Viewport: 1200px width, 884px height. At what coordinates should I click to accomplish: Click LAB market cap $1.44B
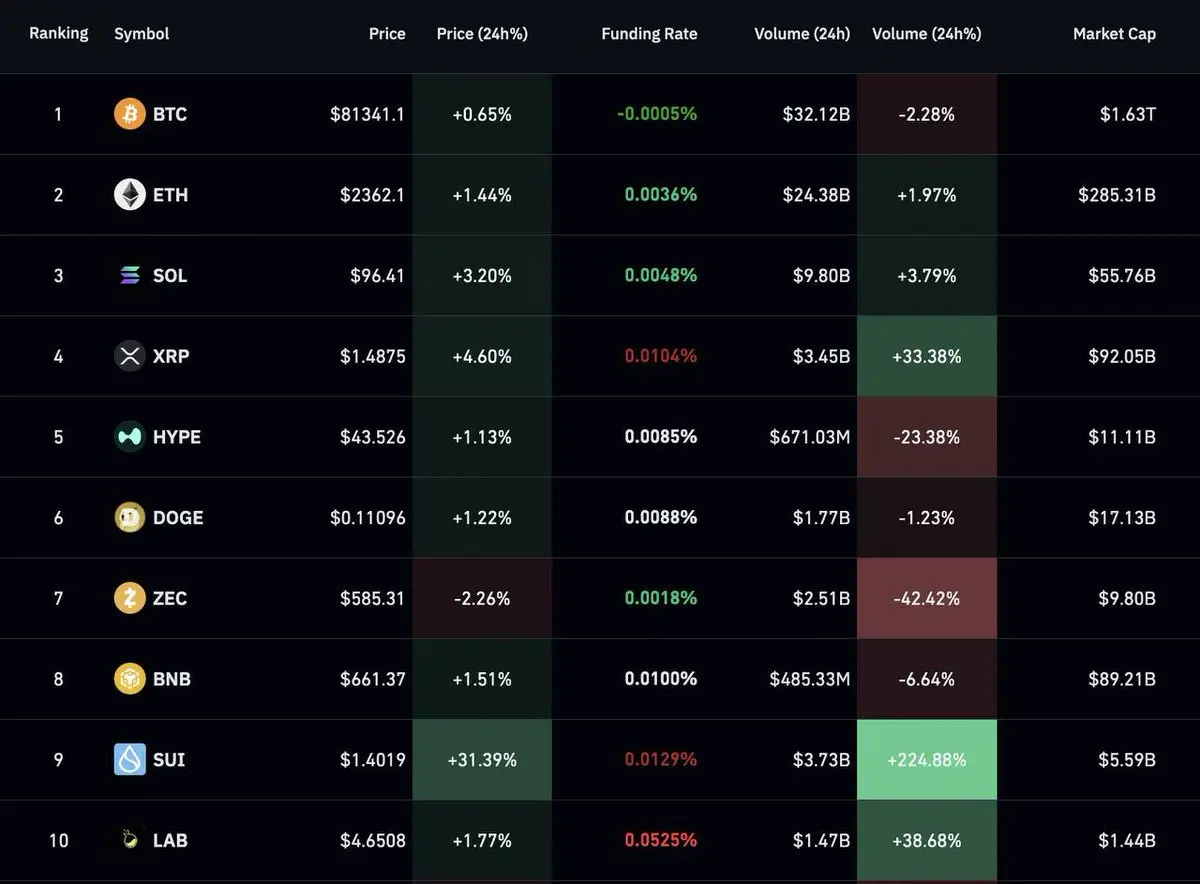(1127, 840)
